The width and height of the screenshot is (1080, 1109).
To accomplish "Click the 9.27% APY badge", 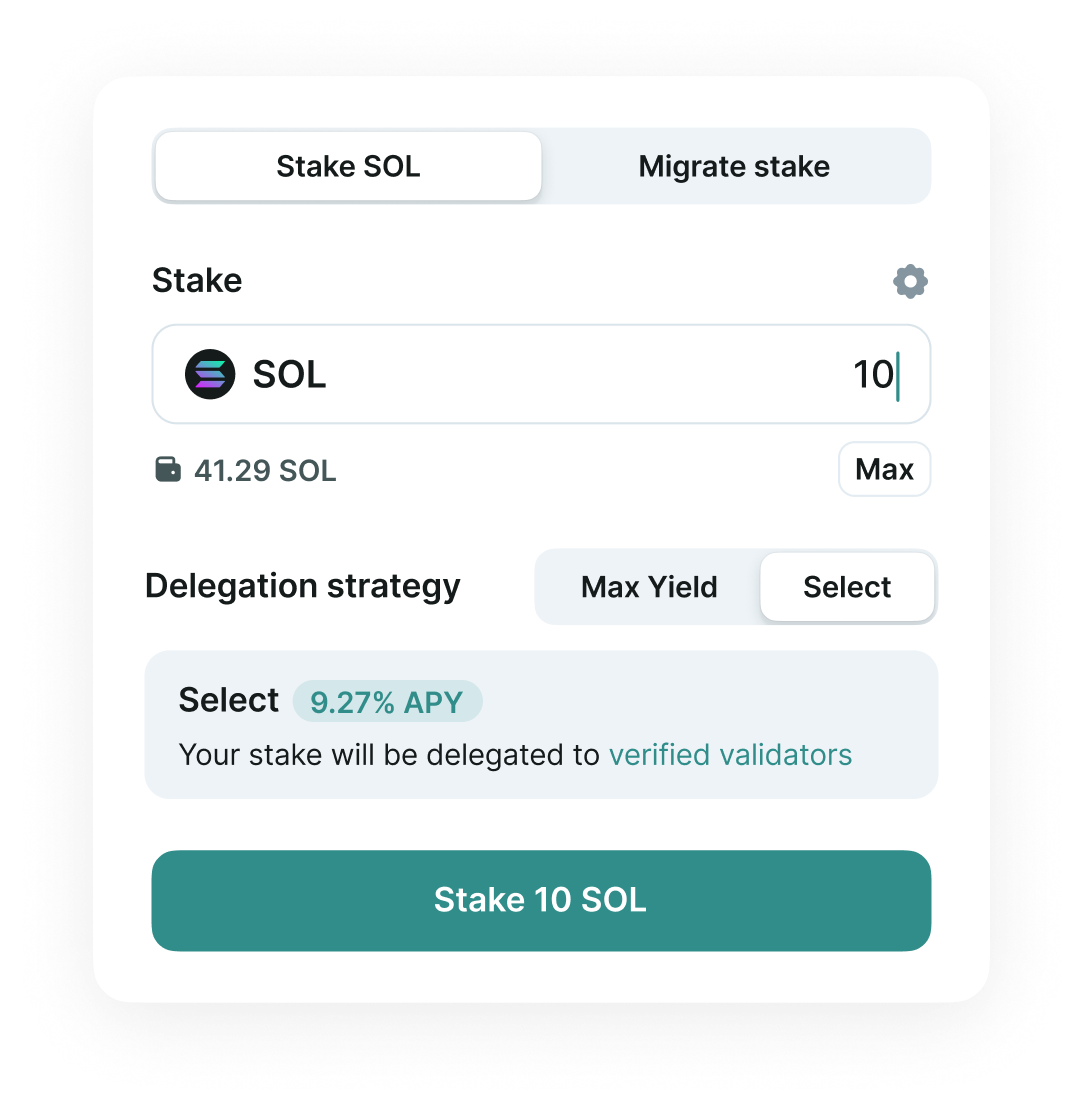I will [x=387, y=702].
